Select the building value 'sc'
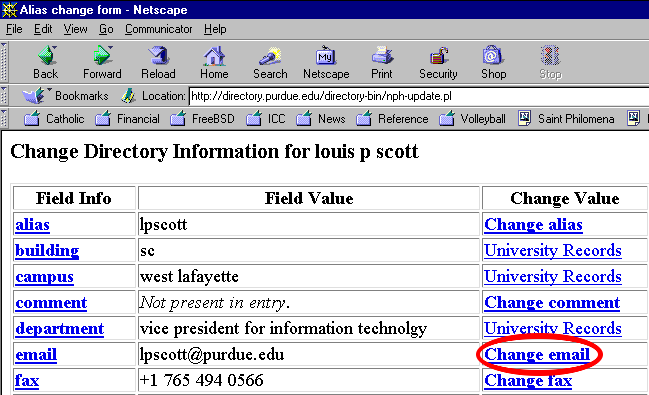 click(x=147, y=251)
